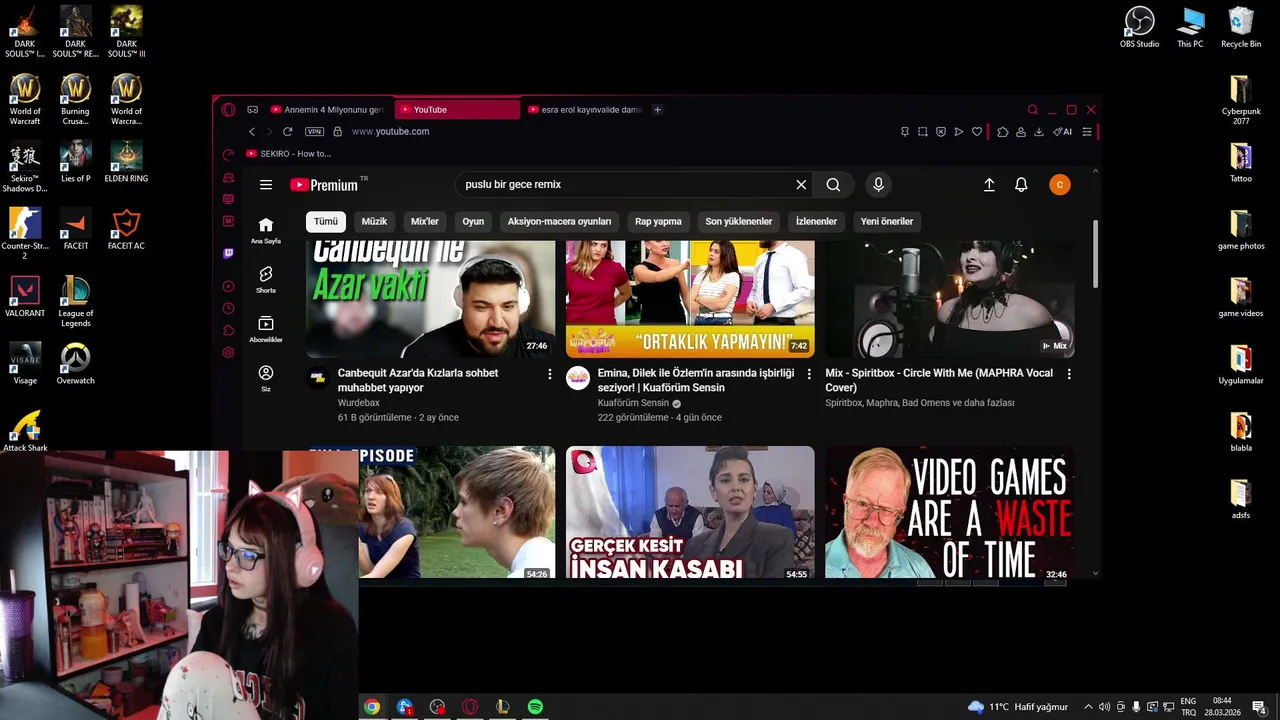This screenshot has width=1280, height=720.
Task: Click the heart bookmark icon in toolbar
Action: [x=977, y=132]
